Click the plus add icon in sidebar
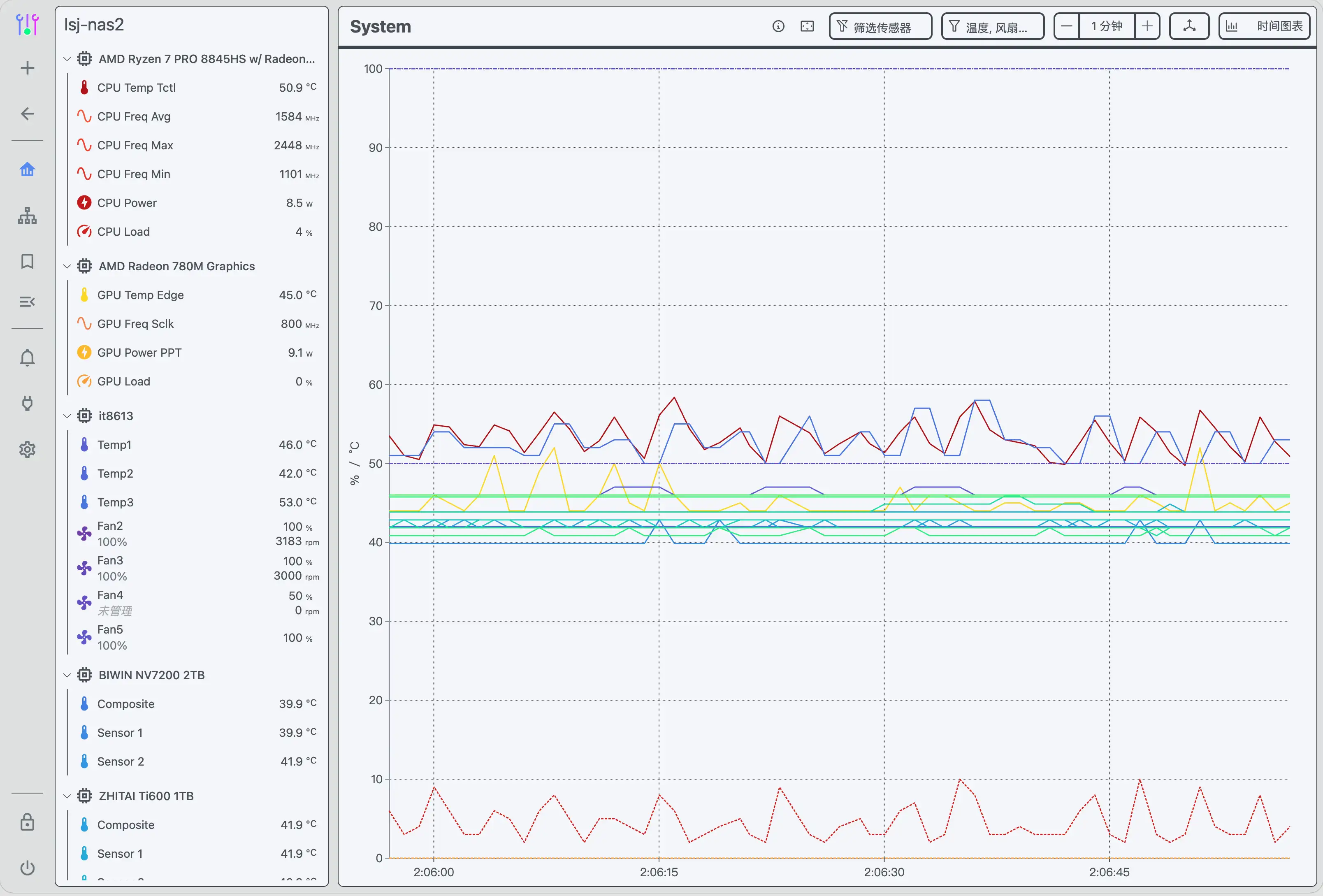 tap(27, 68)
